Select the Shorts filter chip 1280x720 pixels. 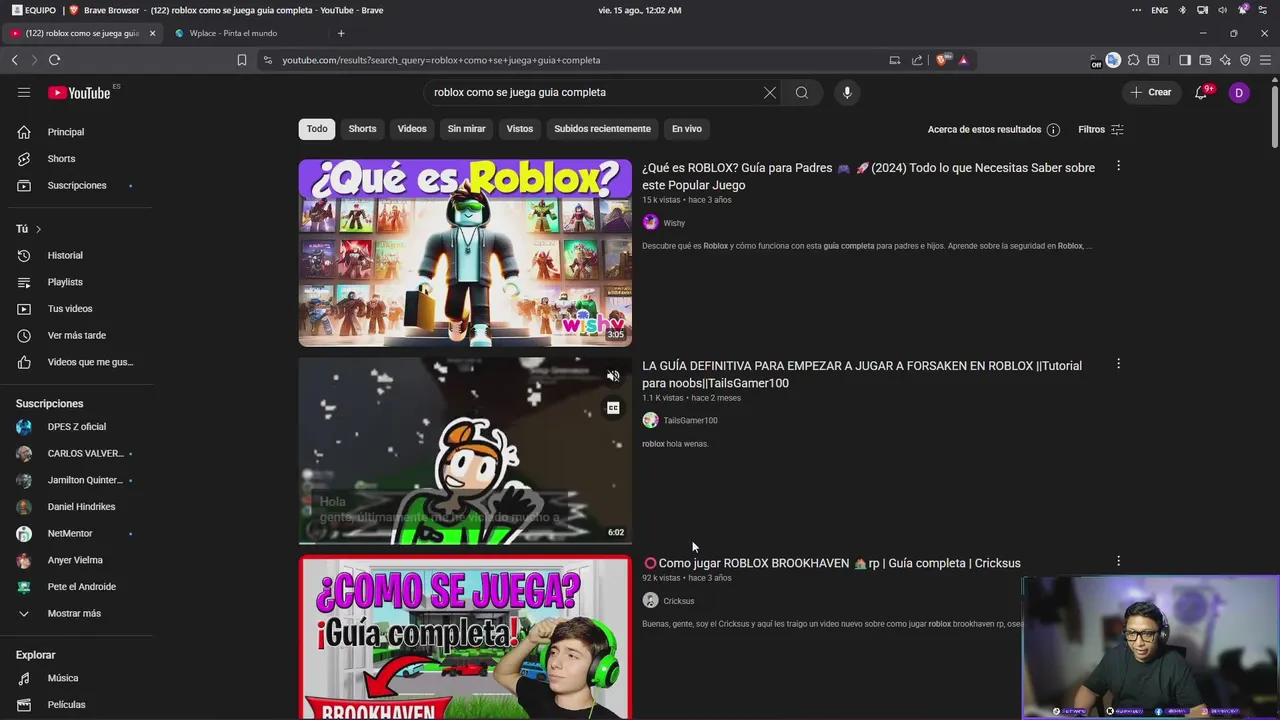(362, 129)
